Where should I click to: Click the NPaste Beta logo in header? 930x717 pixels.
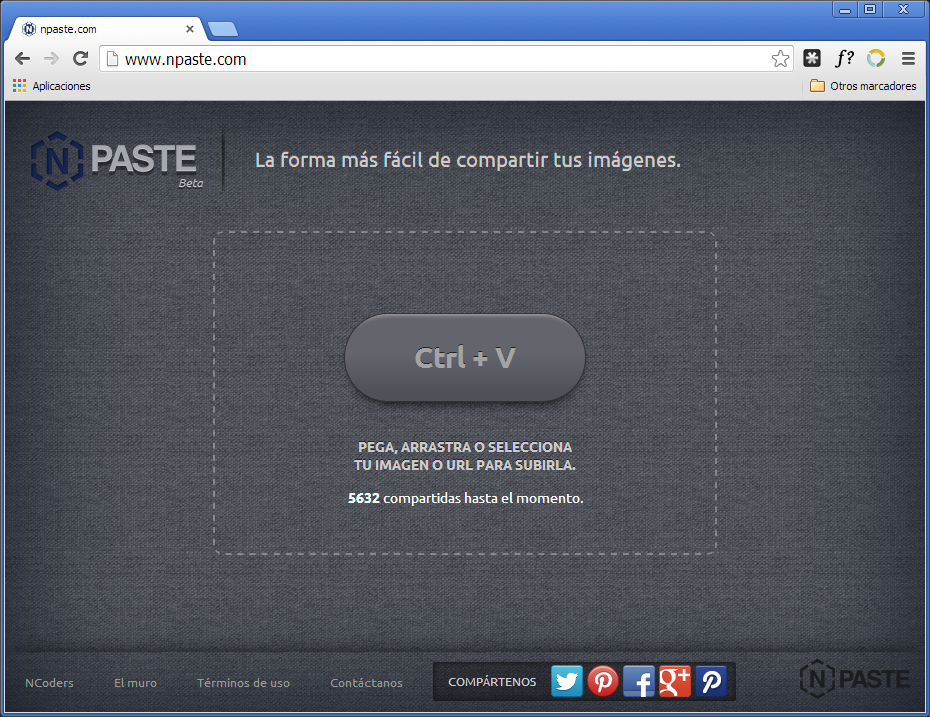117,161
